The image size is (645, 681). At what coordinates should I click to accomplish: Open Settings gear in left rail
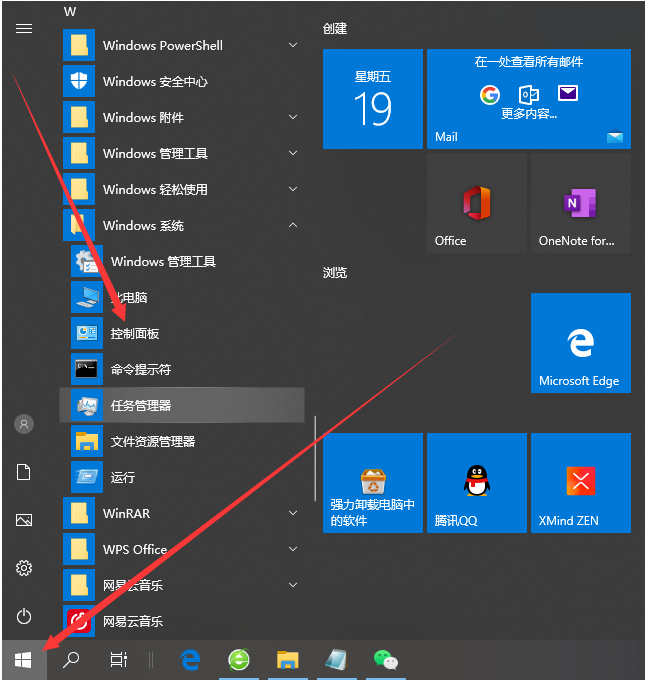click(24, 568)
